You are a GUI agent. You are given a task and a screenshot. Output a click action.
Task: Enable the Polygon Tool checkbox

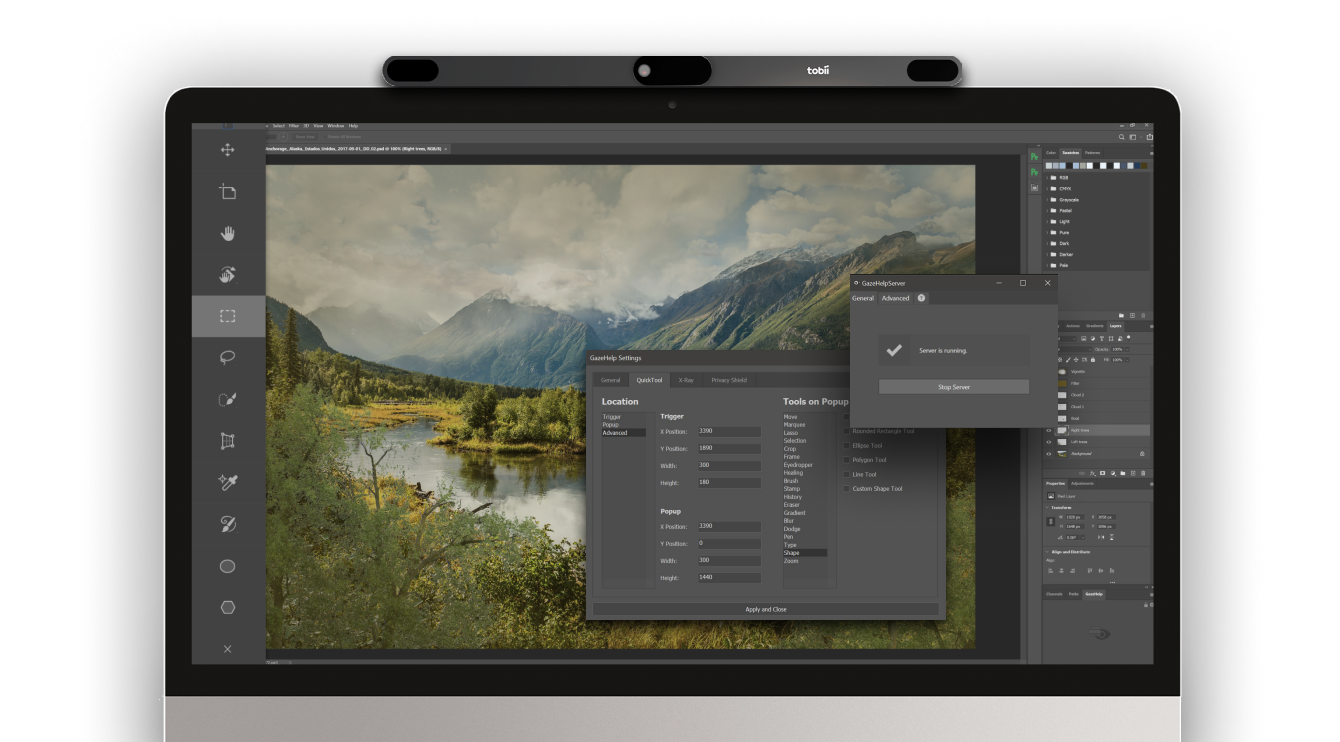tap(846, 460)
